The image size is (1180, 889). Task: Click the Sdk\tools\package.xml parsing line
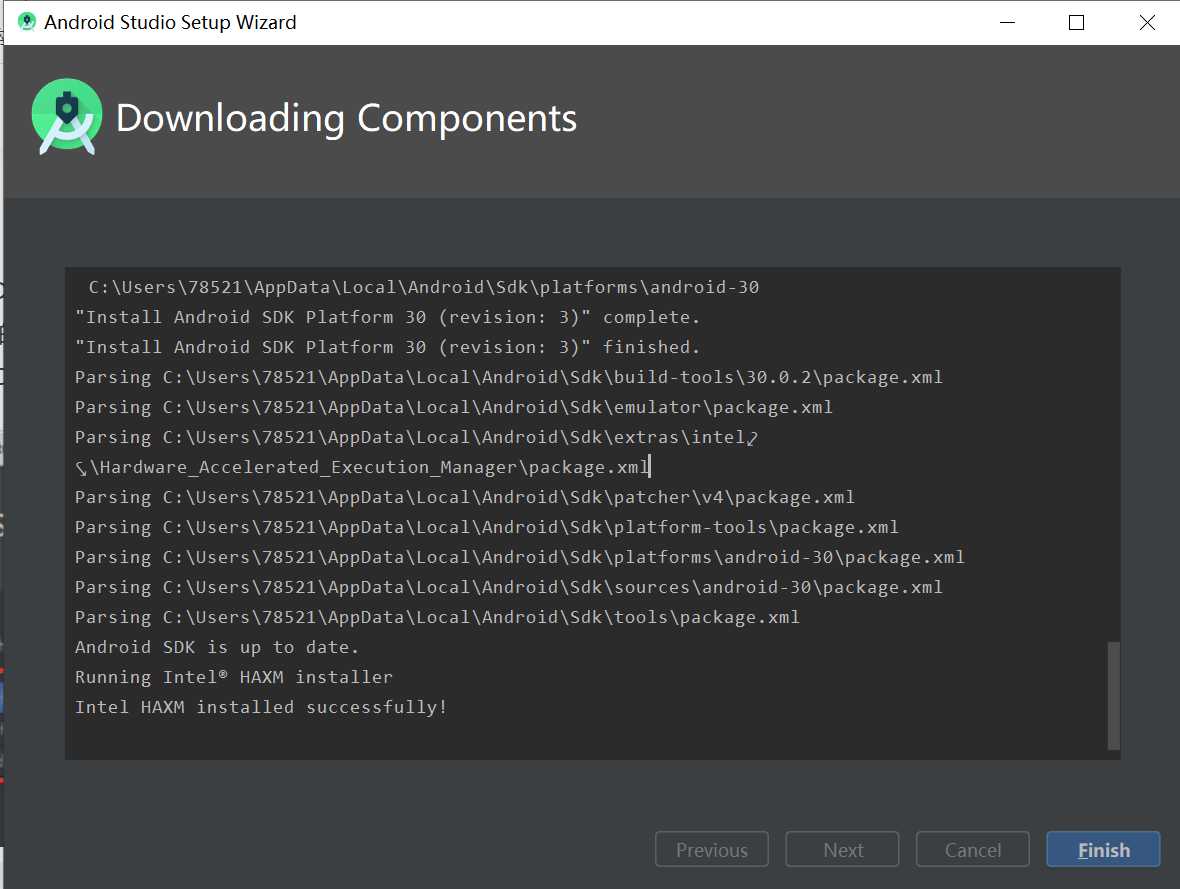(x=437, y=617)
